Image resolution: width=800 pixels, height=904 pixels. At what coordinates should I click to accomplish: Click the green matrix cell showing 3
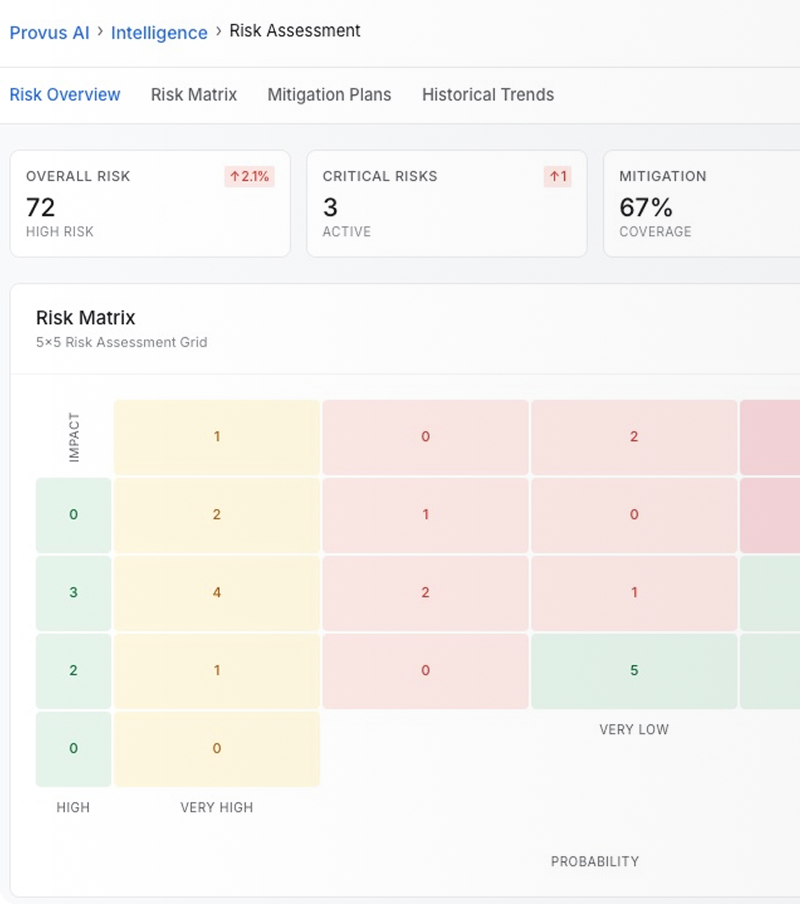(x=73, y=593)
